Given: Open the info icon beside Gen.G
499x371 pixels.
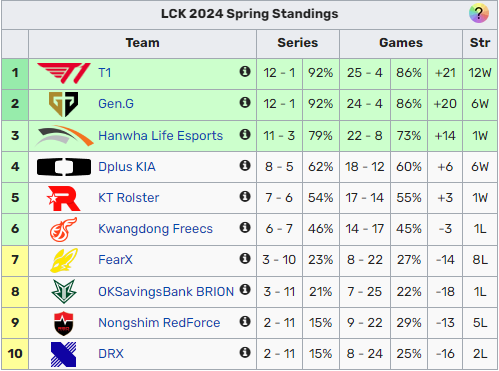Looking at the screenshot, I should [x=245, y=102].
